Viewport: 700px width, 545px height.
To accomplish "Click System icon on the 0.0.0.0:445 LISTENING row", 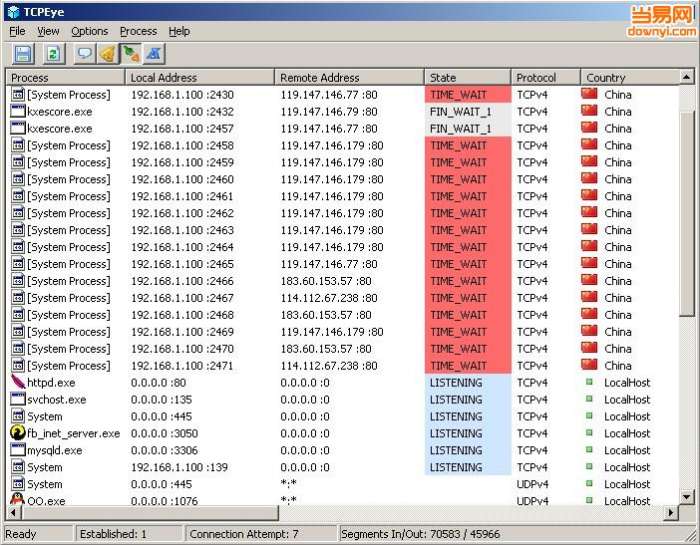I will (18, 416).
